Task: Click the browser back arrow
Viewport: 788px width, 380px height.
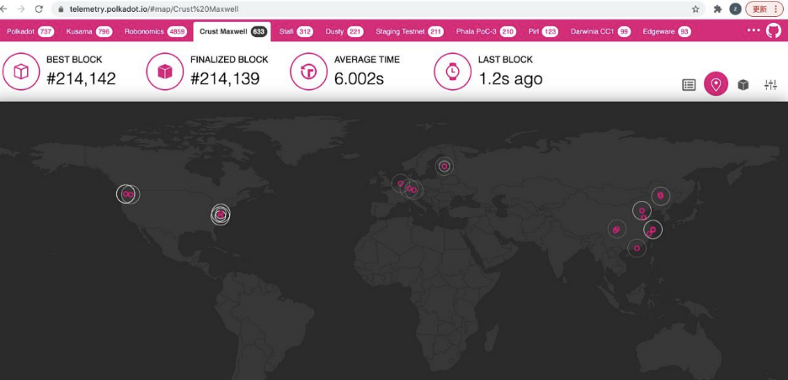Action: pos(4,9)
